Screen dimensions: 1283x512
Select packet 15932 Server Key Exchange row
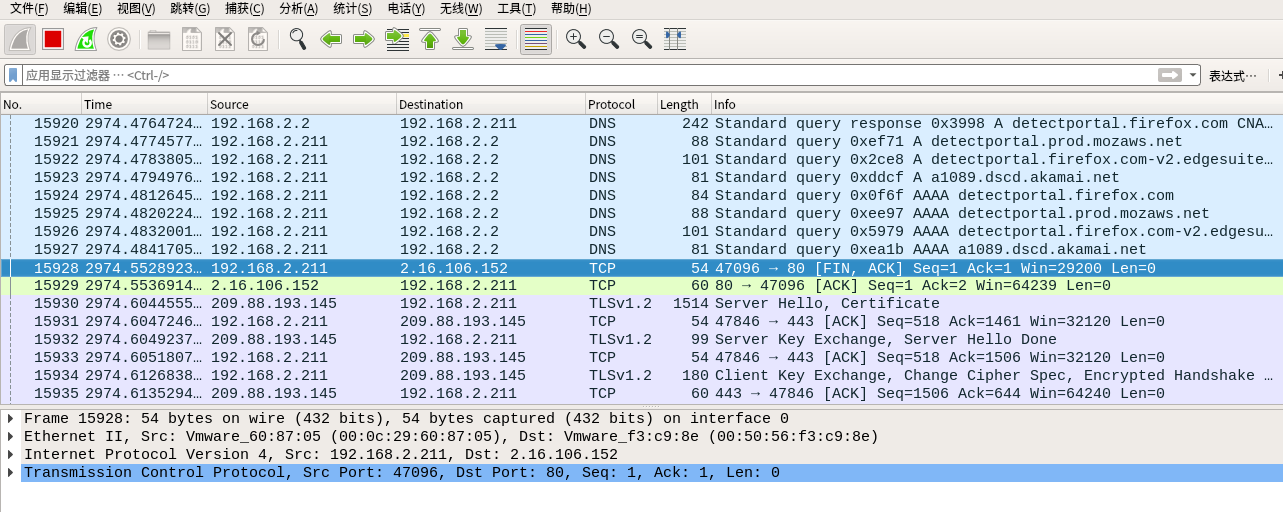pos(641,340)
